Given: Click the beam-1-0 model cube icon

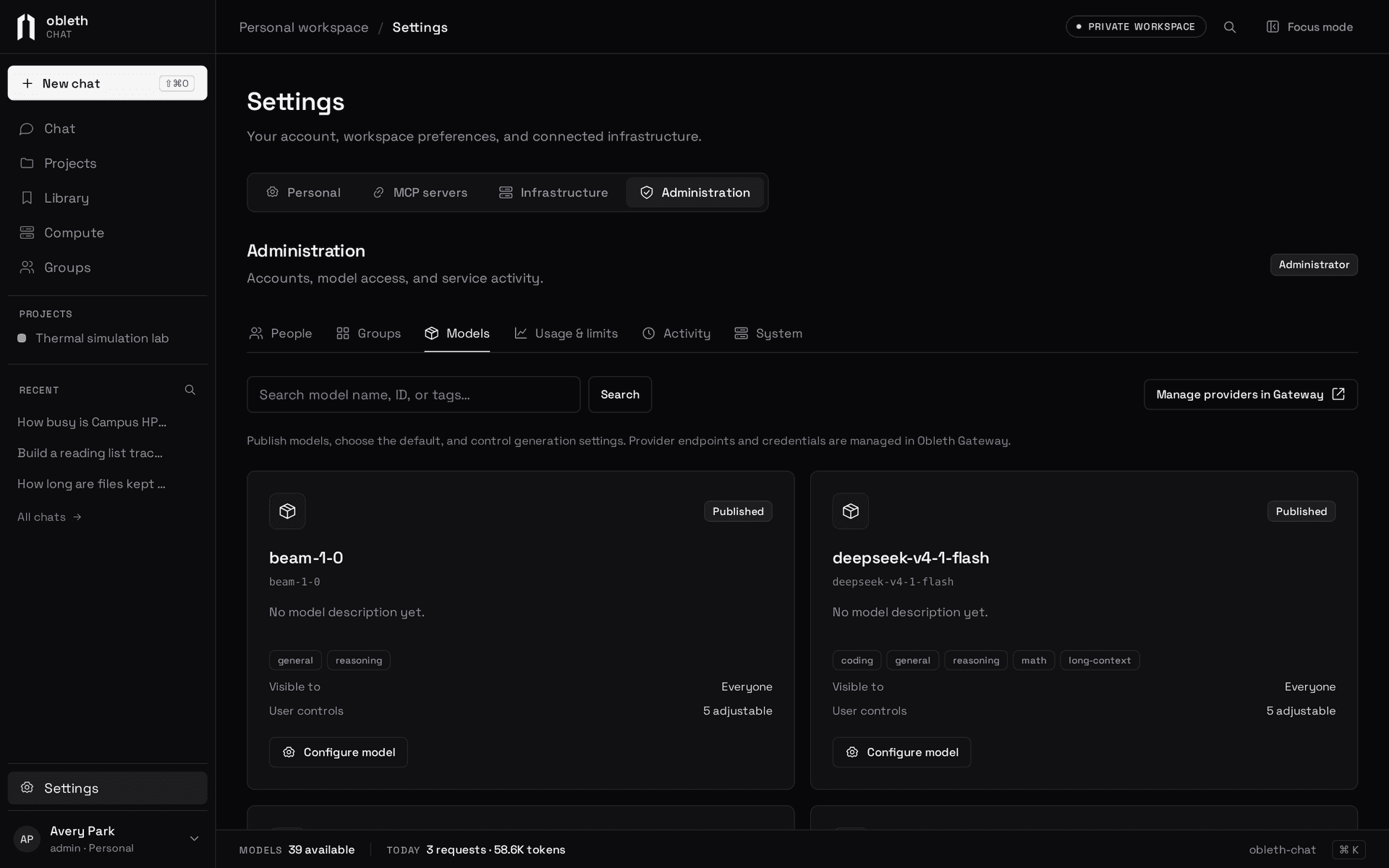Looking at the screenshot, I should click(x=287, y=511).
